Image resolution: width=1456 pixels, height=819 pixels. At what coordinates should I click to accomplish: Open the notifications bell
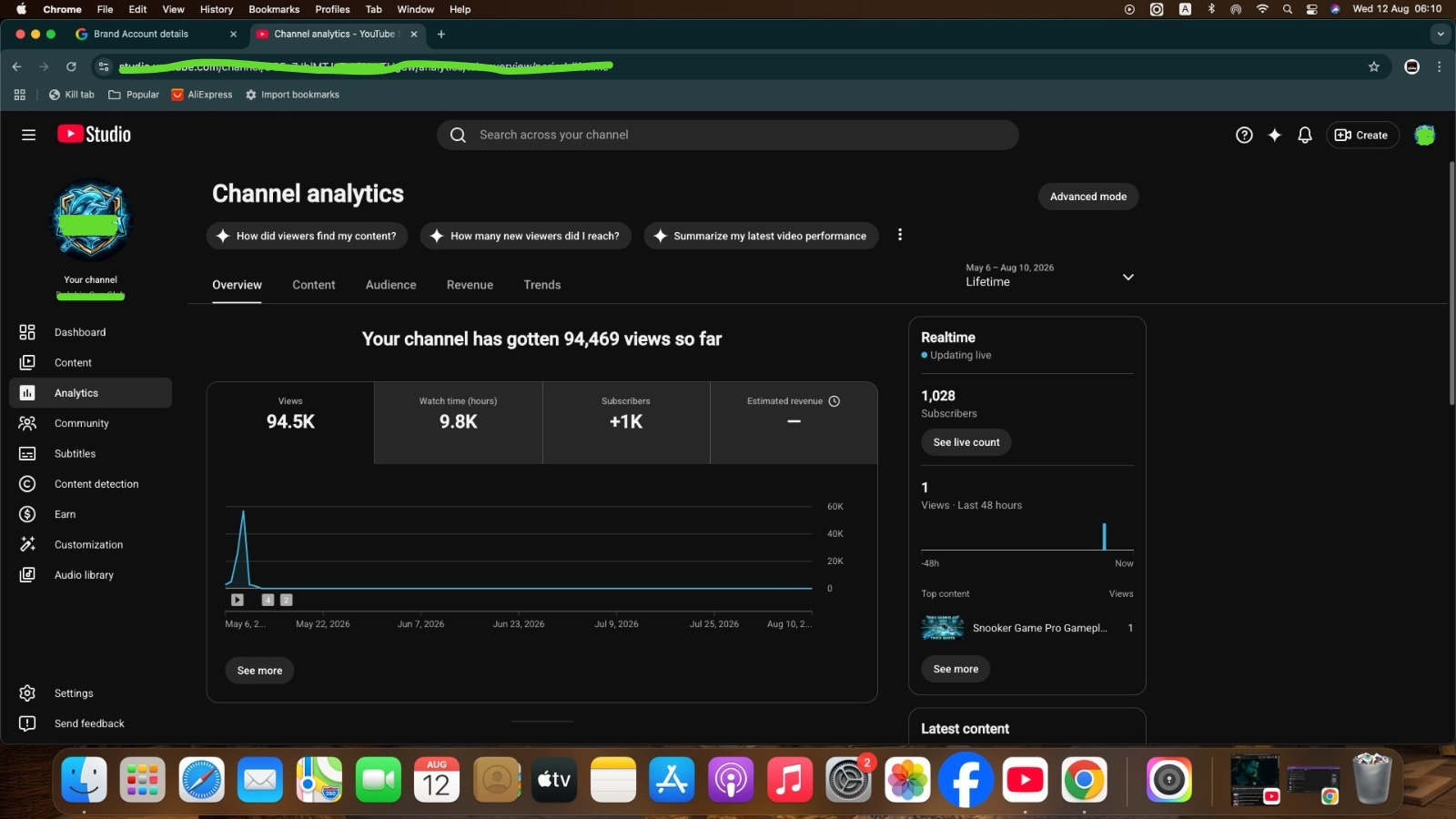pos(1304,135)
